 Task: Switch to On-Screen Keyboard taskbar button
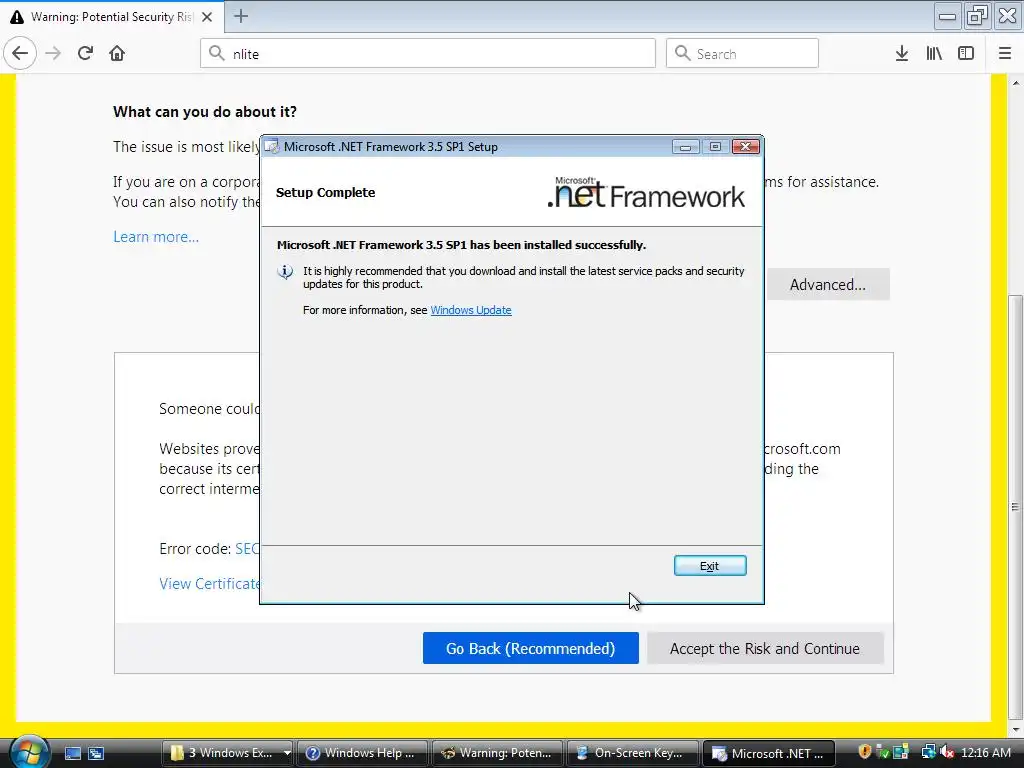pyautogui.click(x=633, y=753)
